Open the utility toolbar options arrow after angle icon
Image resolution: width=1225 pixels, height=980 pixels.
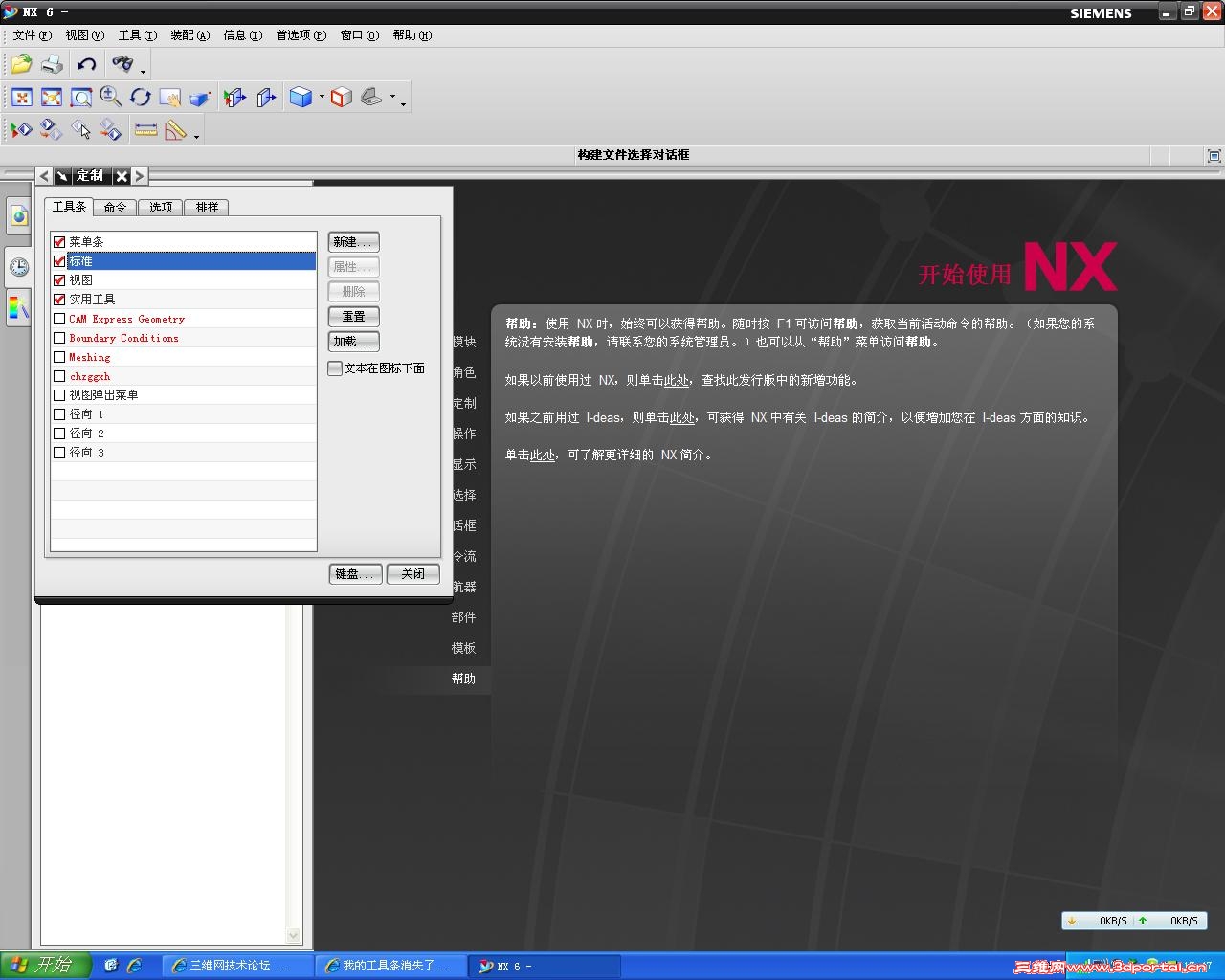click(x=196, y=136)
